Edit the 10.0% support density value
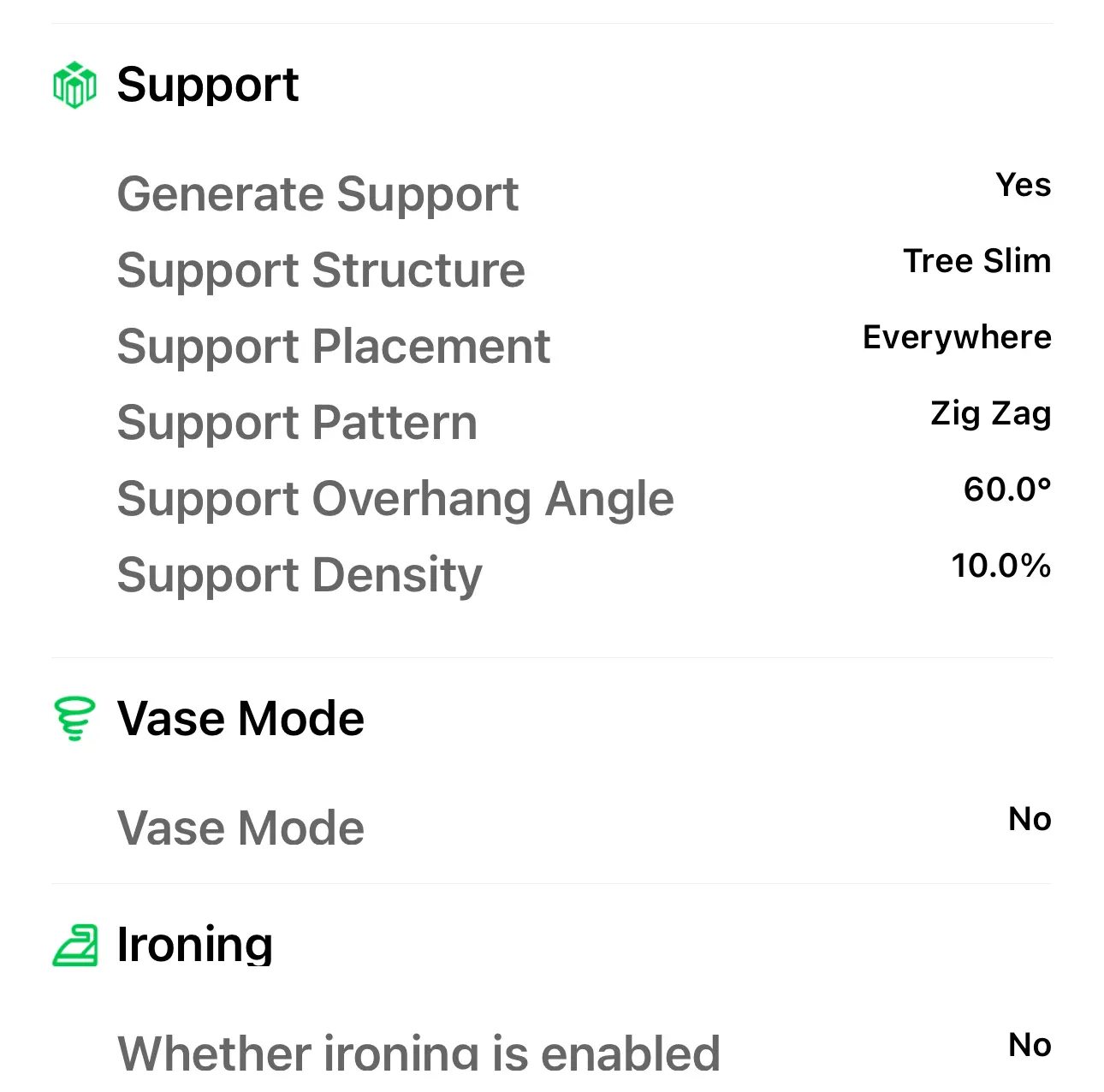The width and height of the screenshot is (1104, 1092). coord(1001,566)
